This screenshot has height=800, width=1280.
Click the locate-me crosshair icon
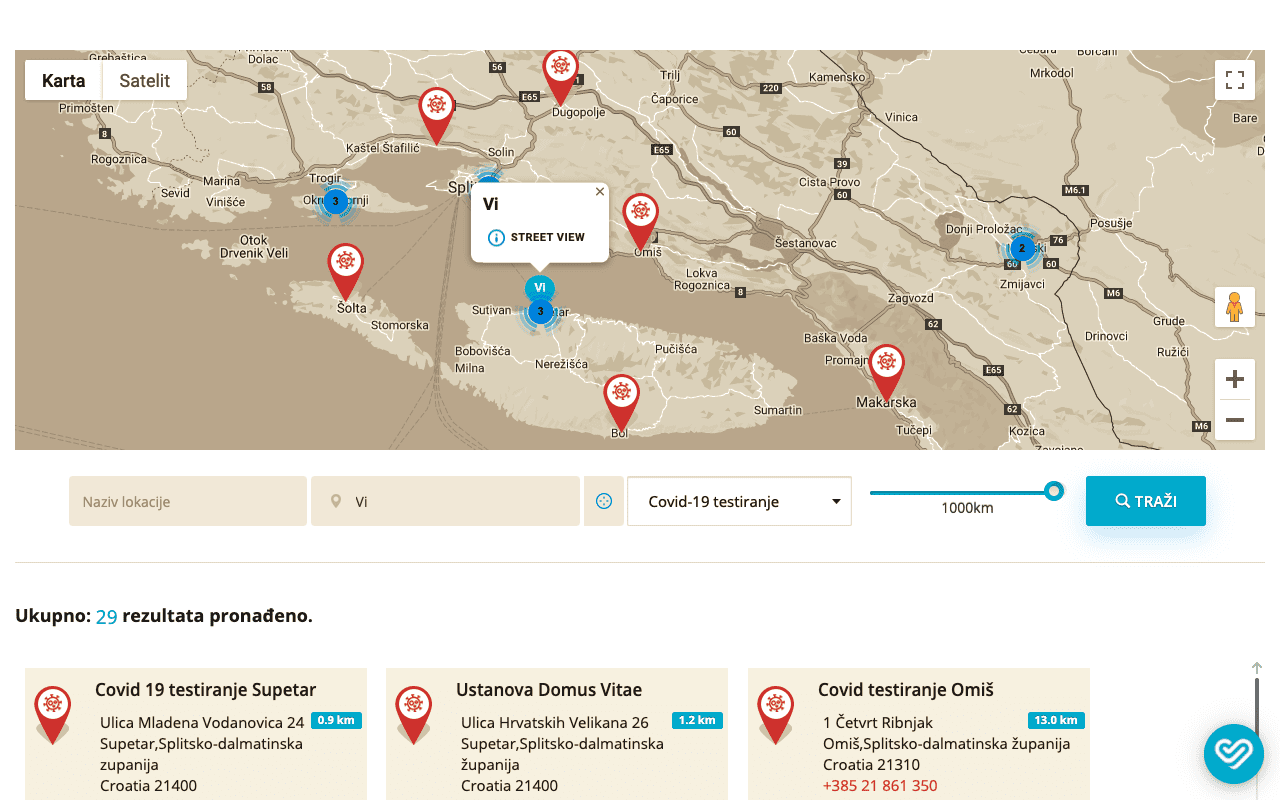[604, 502]
